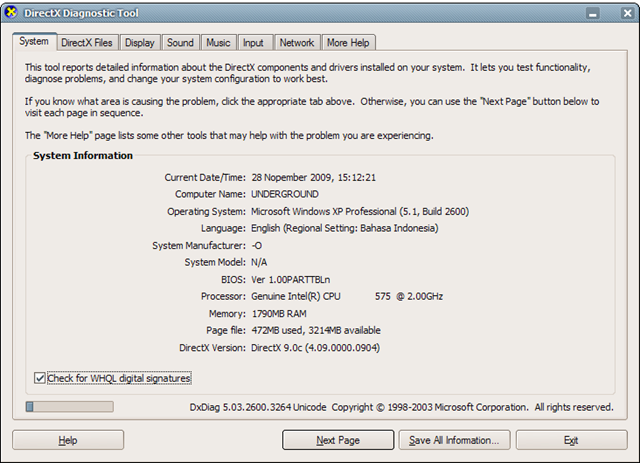Click the Genuine Intel(R) CPU processor value
Viewport: 640px width, 463px height.
click(x=347, y=296)
